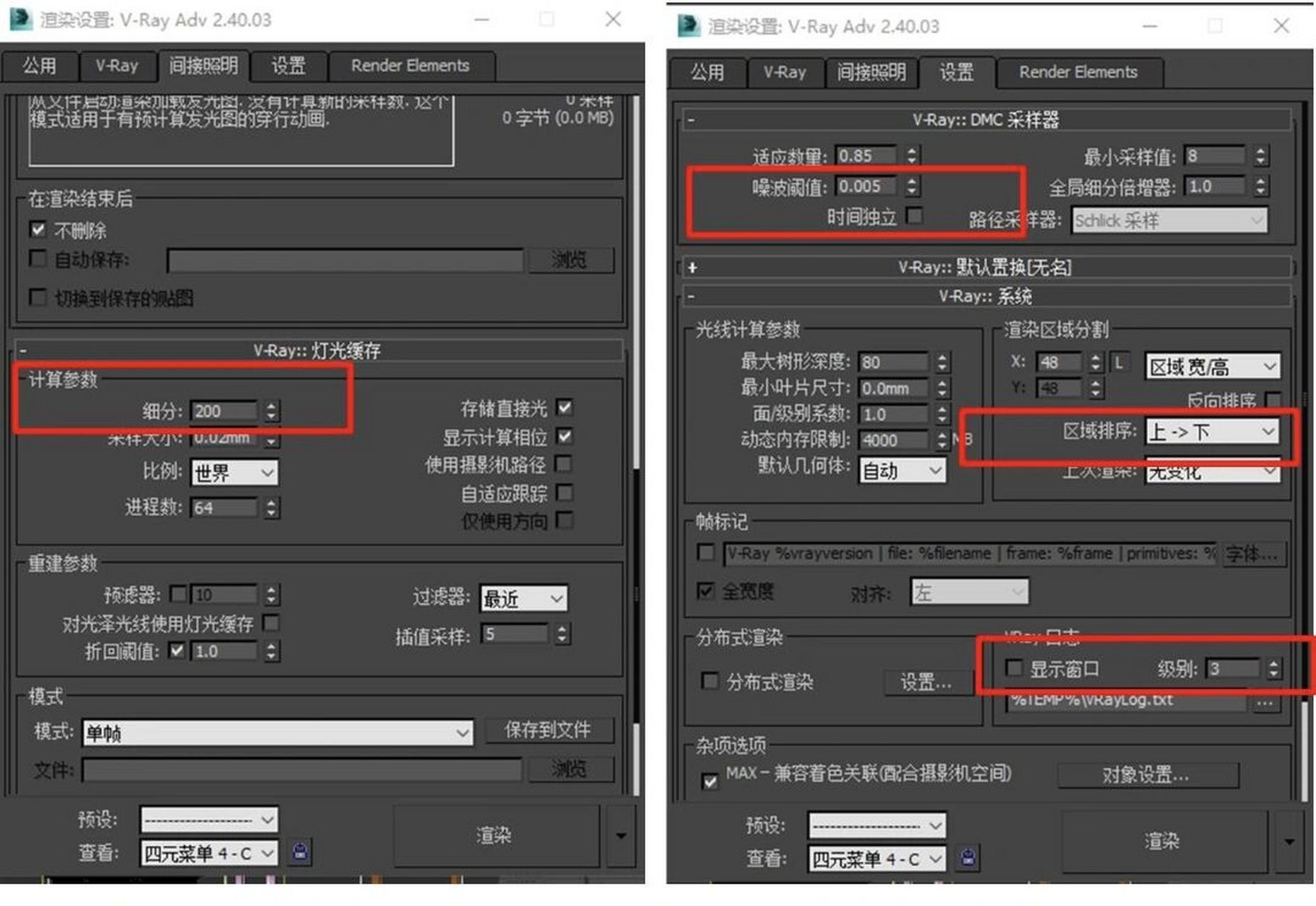Open 过滤器 dropdown showing 最近
This screenshot has height=906, width=1316.
pyautogui.click(x=523, y=599)
